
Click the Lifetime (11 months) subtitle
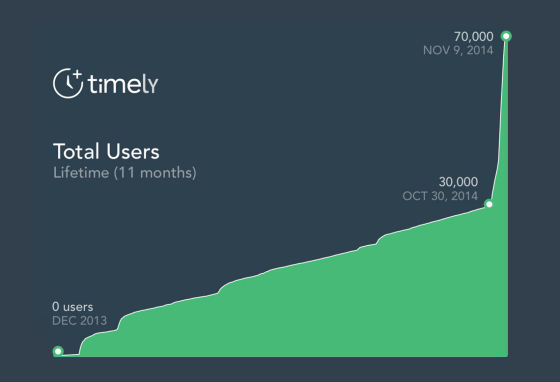click(x=125, y=173)
